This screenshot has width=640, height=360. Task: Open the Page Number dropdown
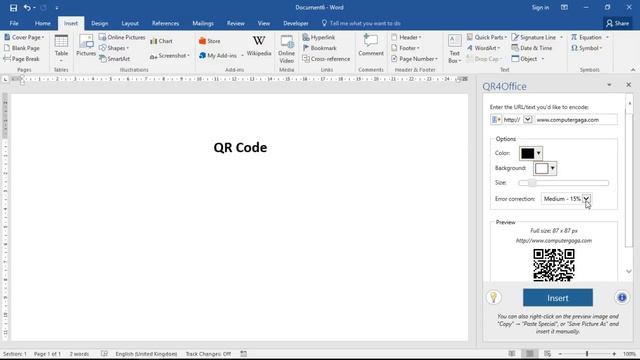point(414,59)
